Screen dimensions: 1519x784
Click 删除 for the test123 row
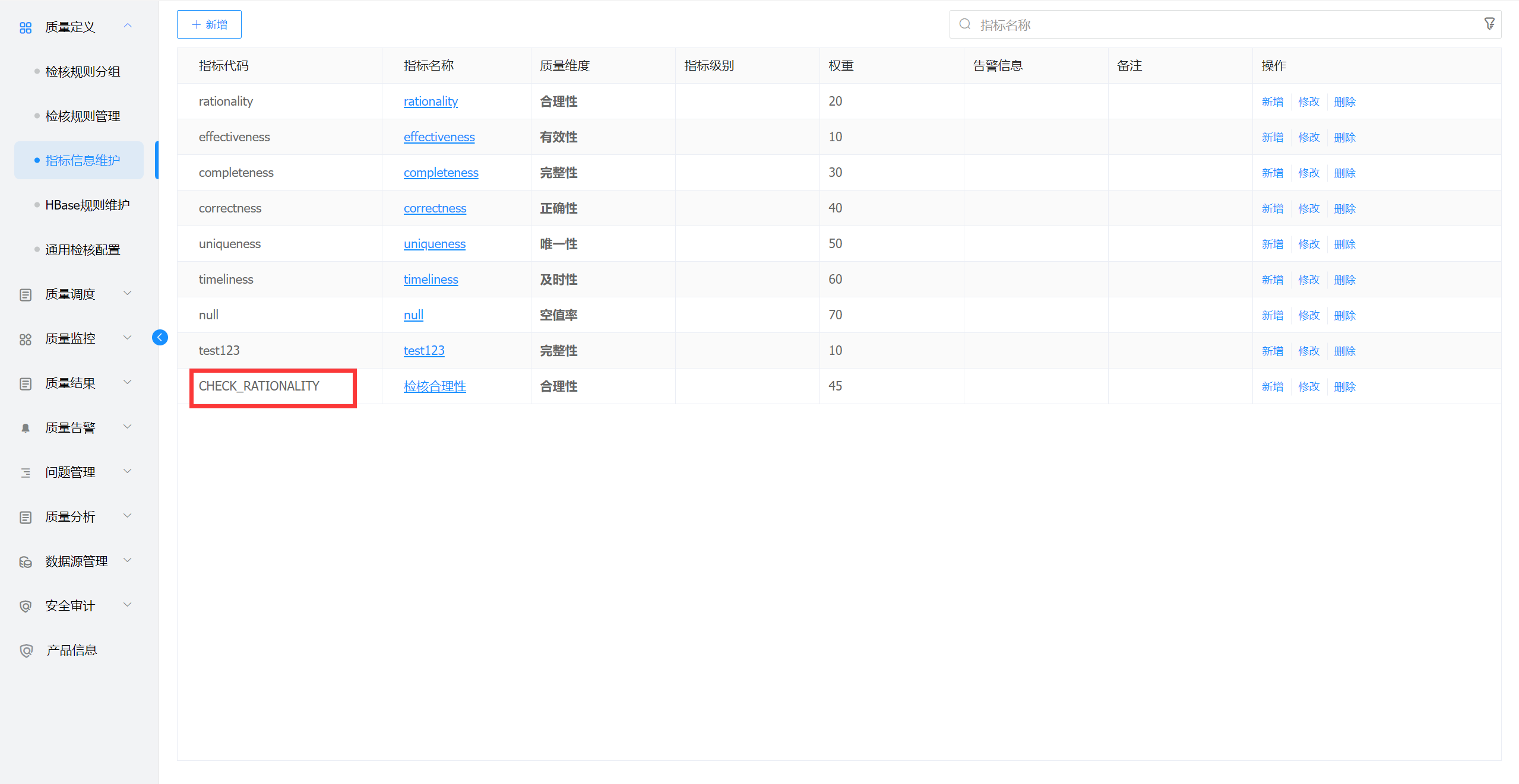coord(1344,351)
